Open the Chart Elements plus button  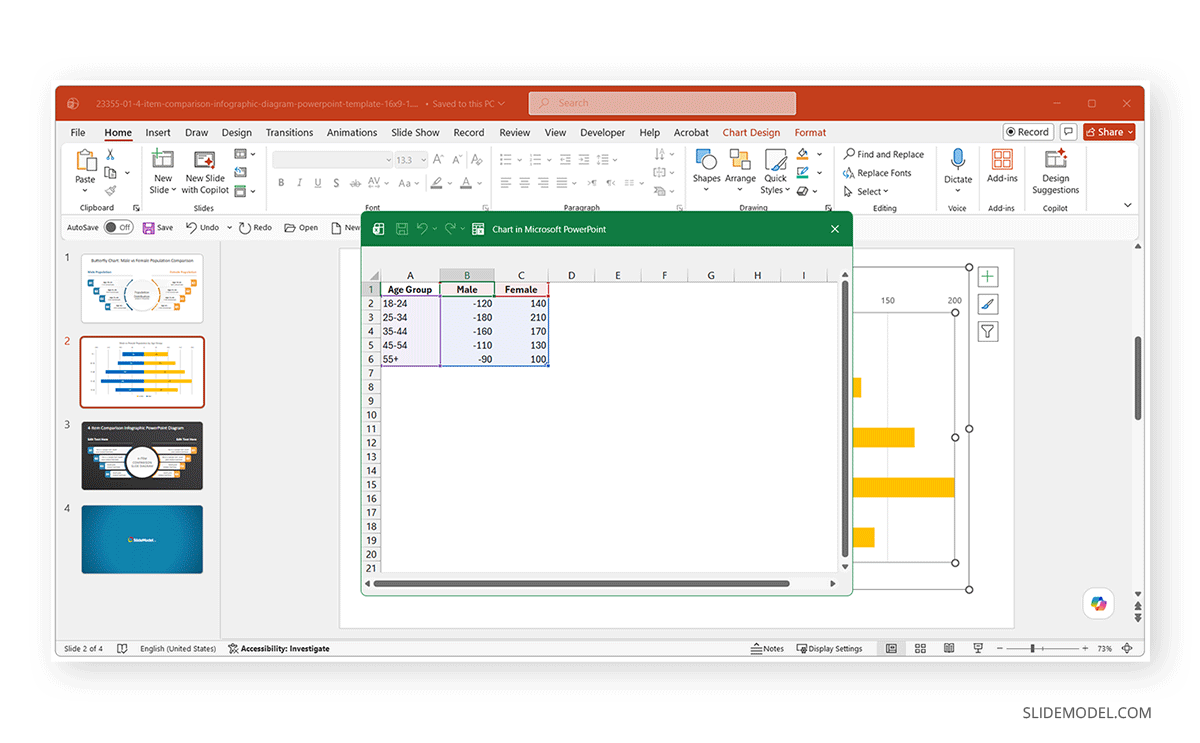[988, 277]
